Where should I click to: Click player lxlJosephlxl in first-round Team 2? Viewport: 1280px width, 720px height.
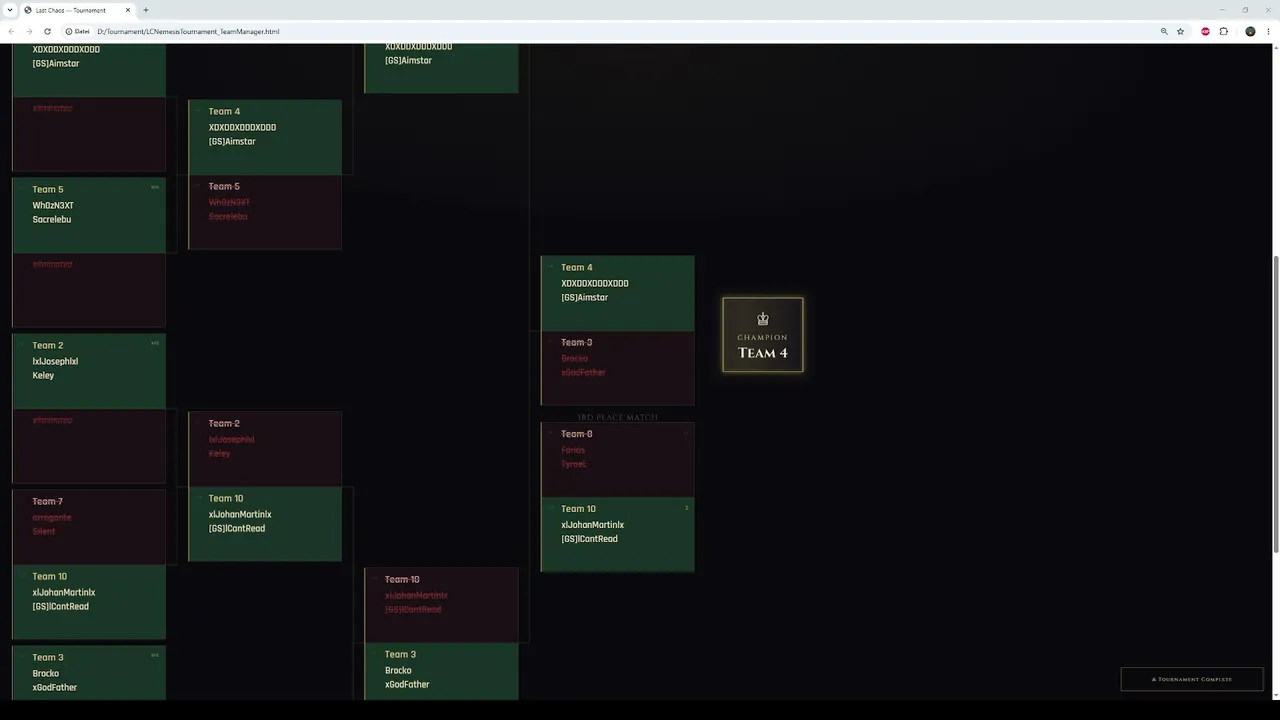(55, 361)
